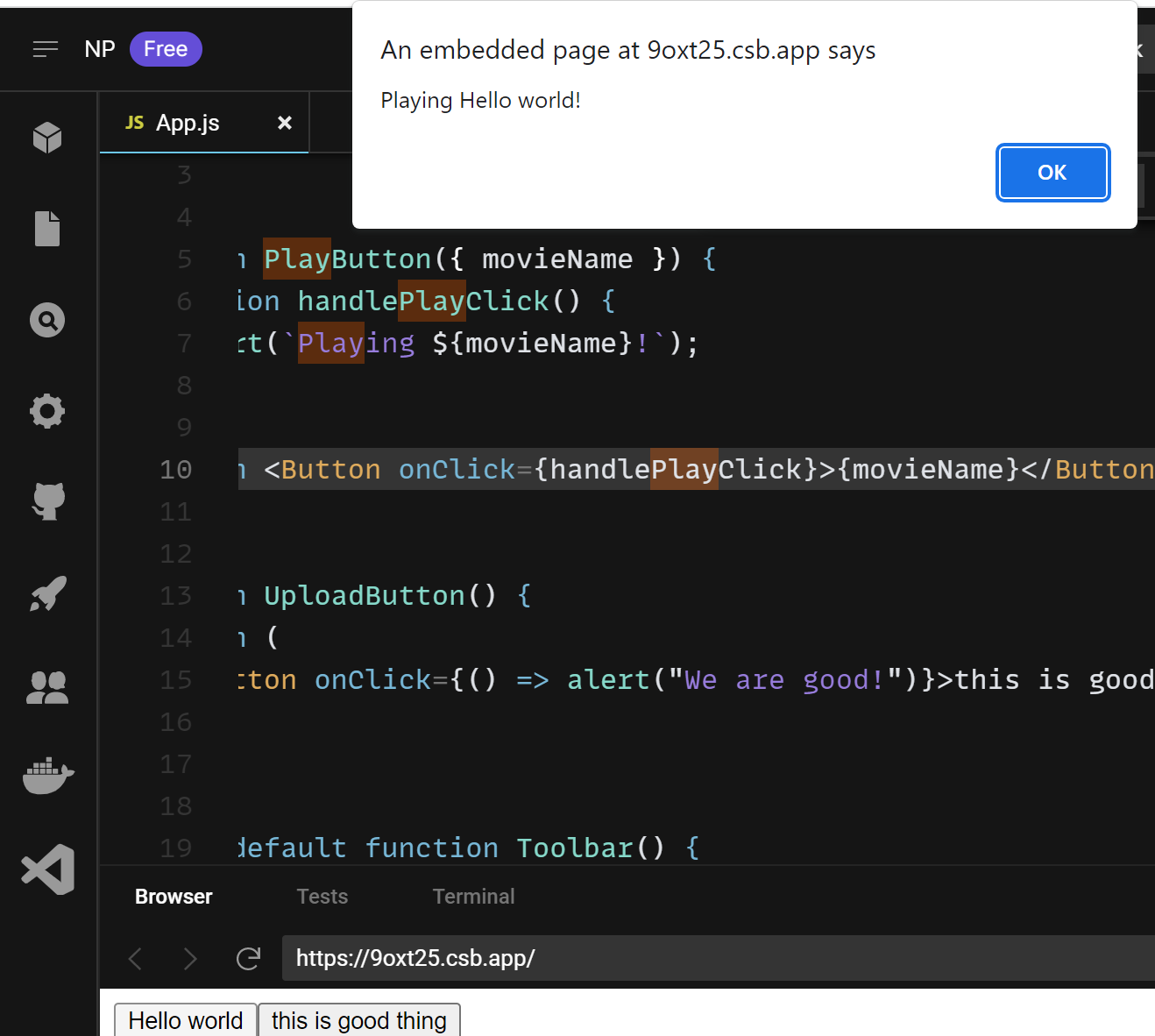Open the hamburger menu icon
The height and width of the screenshot is (1036, 1155).
(x=46, y=49)
